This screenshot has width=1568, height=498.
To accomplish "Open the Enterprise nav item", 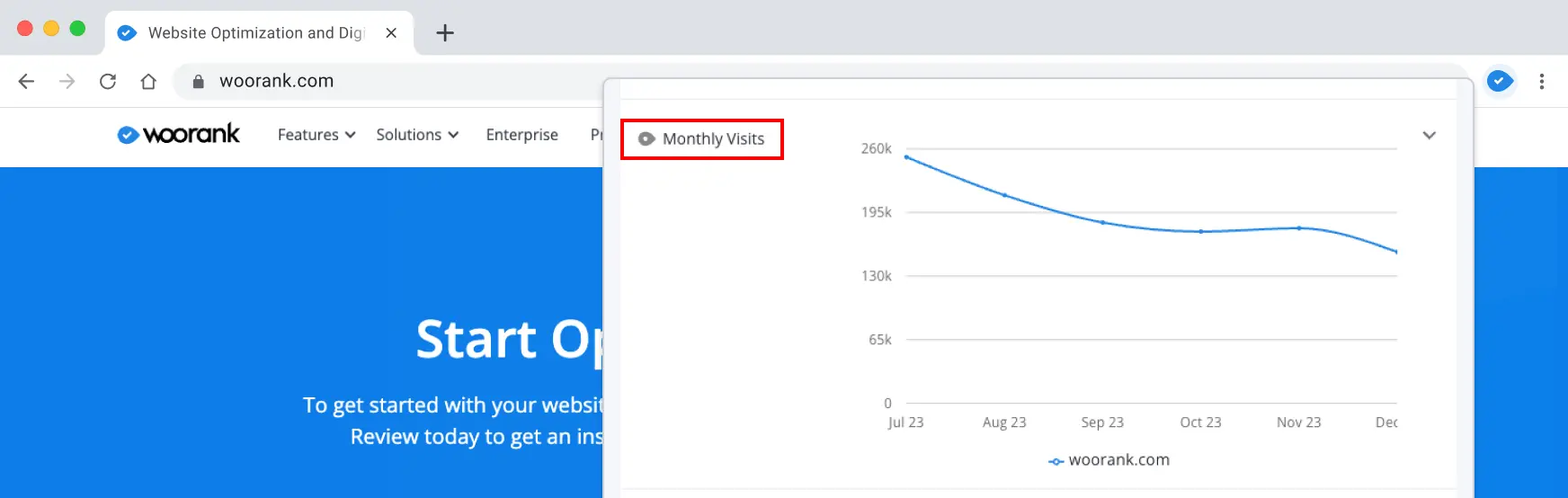I will [521, 135].
